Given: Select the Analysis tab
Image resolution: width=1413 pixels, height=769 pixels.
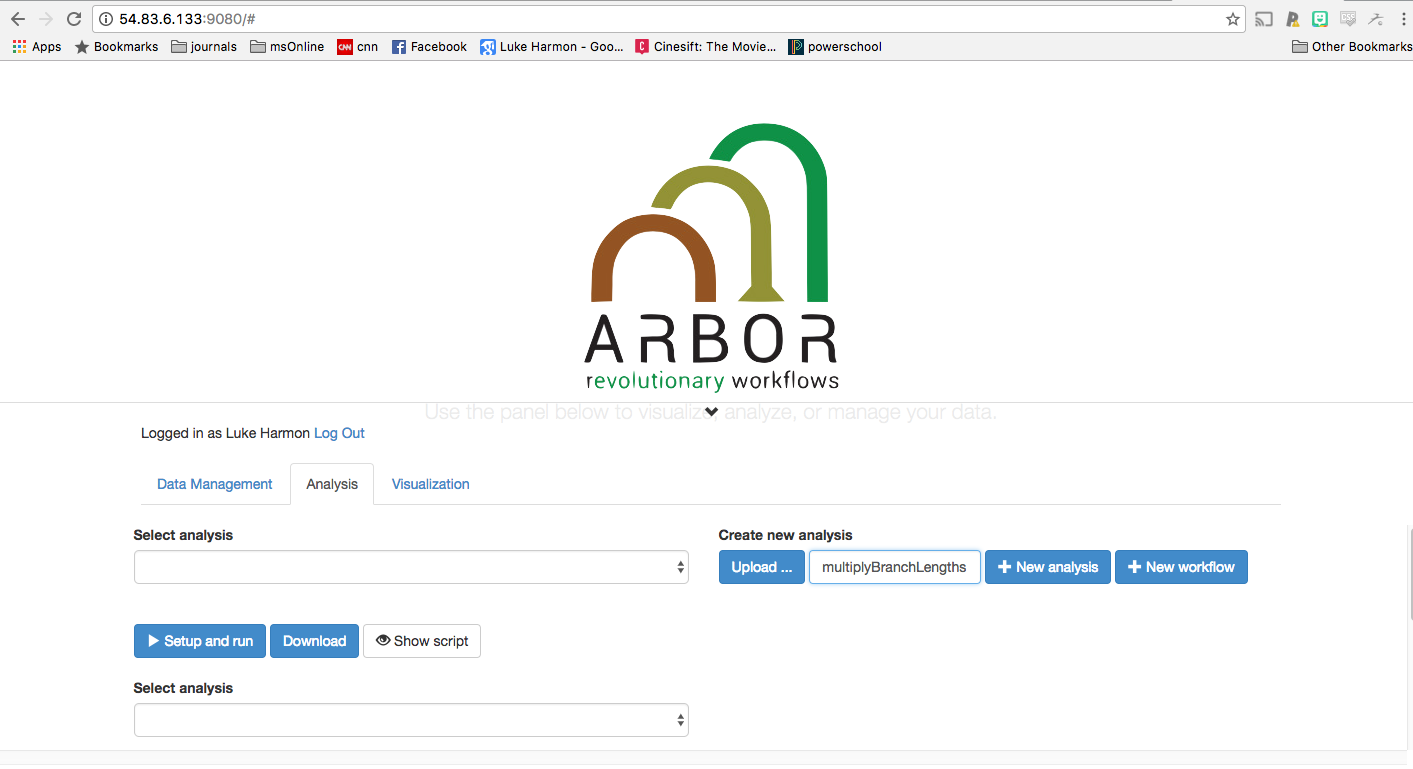Looking at the screenshot, I should coord(332,484).
